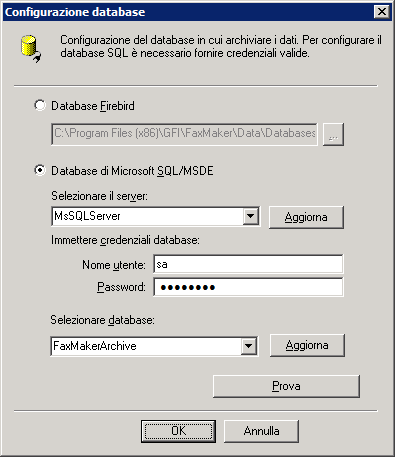The image size is (395, 457).
Task: Select Database di Microsoft SQL/MSDE option
Action: coord(40,171)
